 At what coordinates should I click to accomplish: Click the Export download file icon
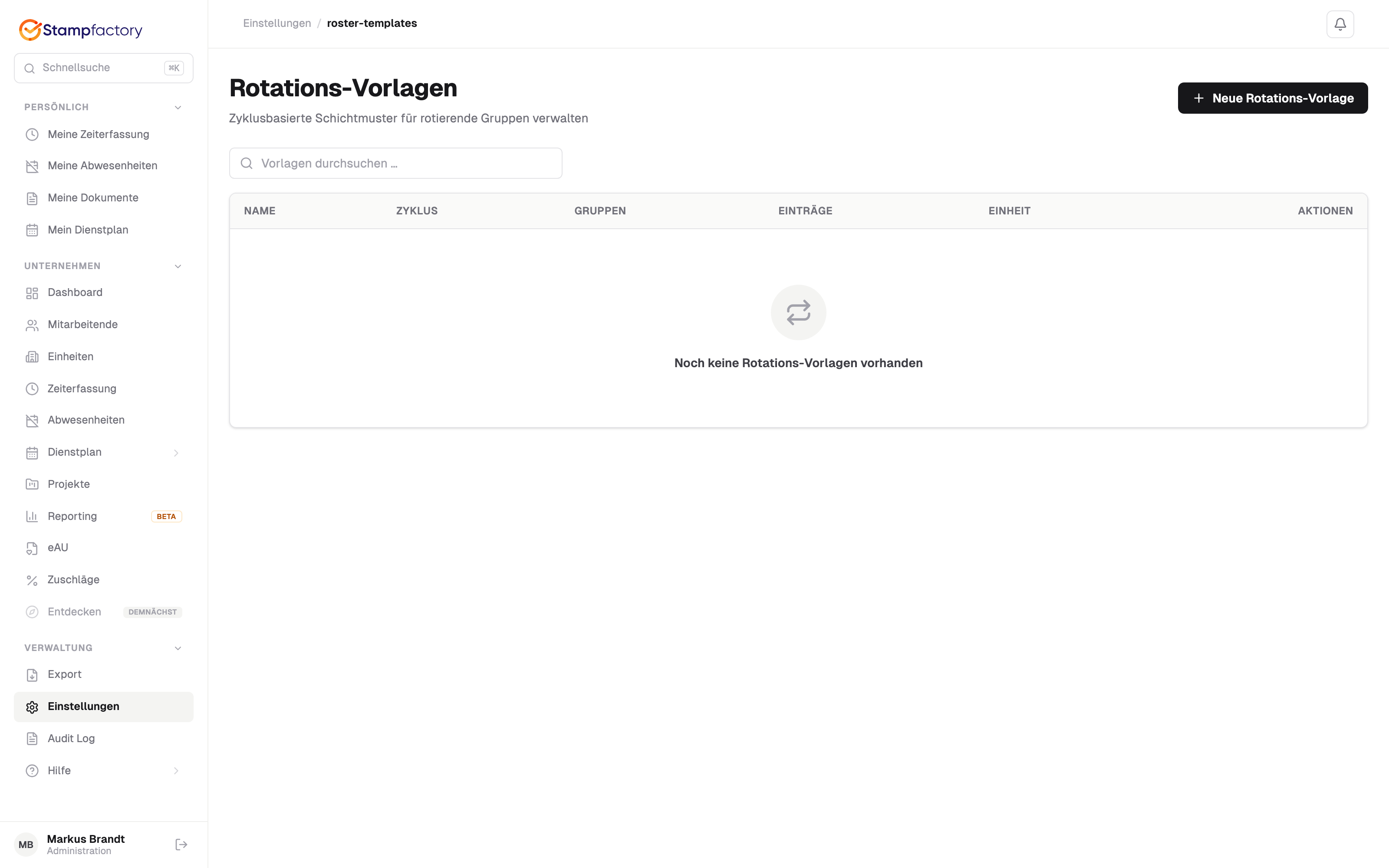pyautogui.click(x=32, y=674)
